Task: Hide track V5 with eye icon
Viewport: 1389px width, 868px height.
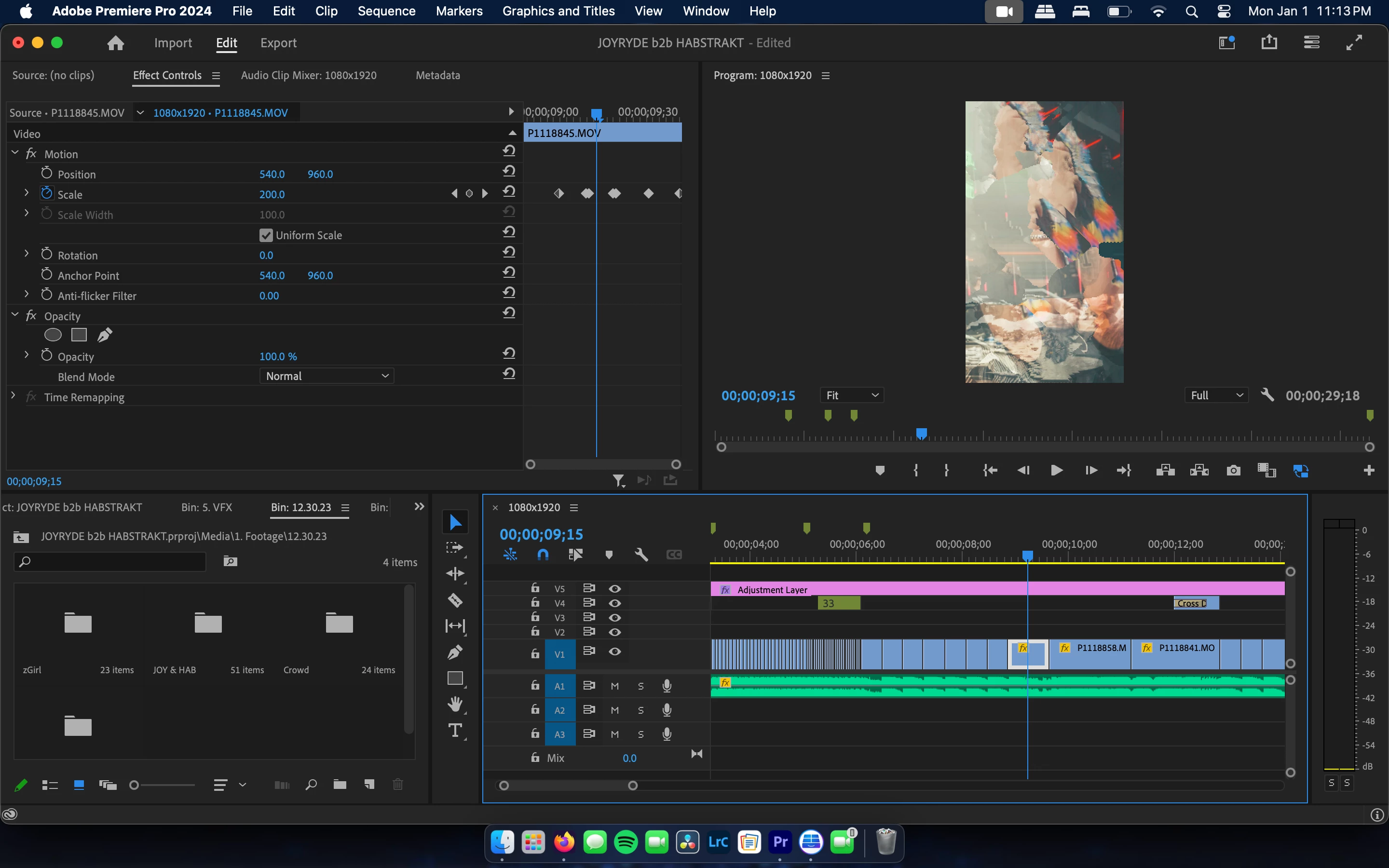Action: pos(615,588)
